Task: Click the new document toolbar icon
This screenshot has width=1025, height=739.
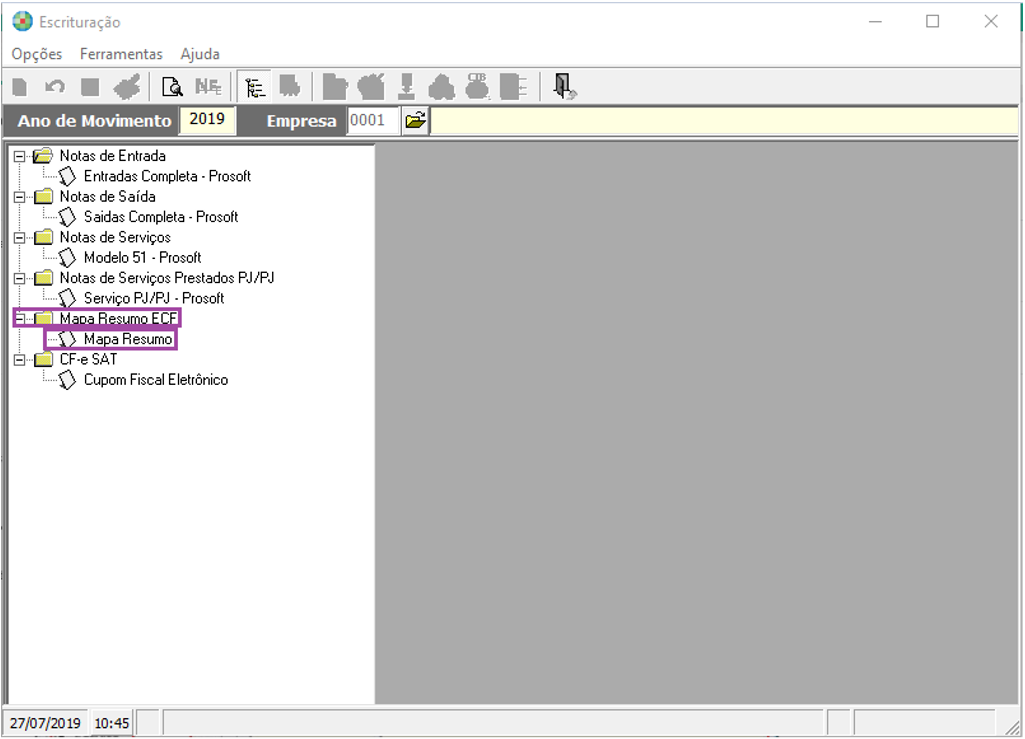Action: pos(20,87)
